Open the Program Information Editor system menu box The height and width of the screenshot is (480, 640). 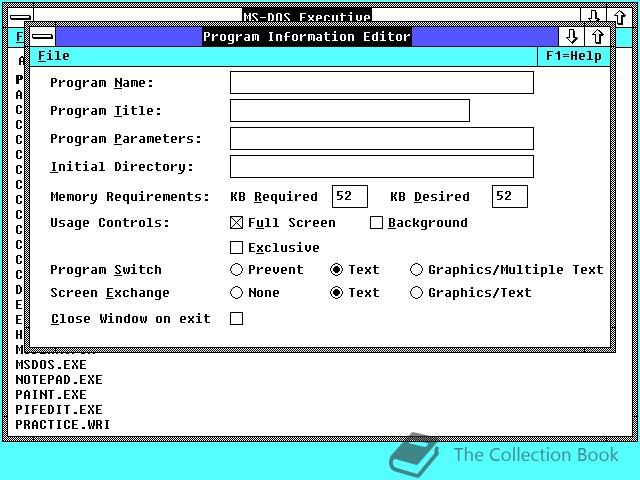(42, 37)
